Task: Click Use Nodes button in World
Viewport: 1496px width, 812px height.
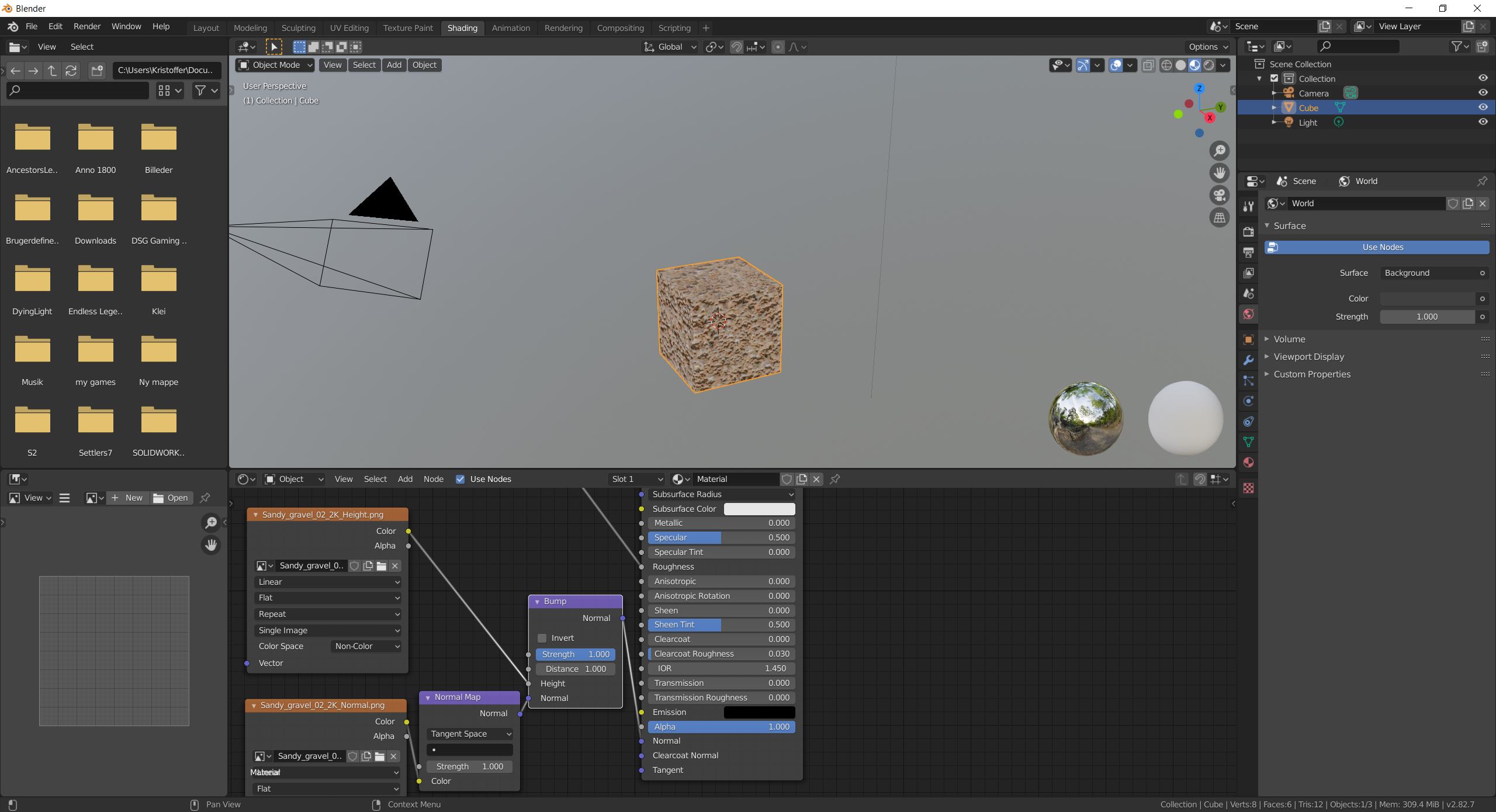Action: tap(1377, 247)
